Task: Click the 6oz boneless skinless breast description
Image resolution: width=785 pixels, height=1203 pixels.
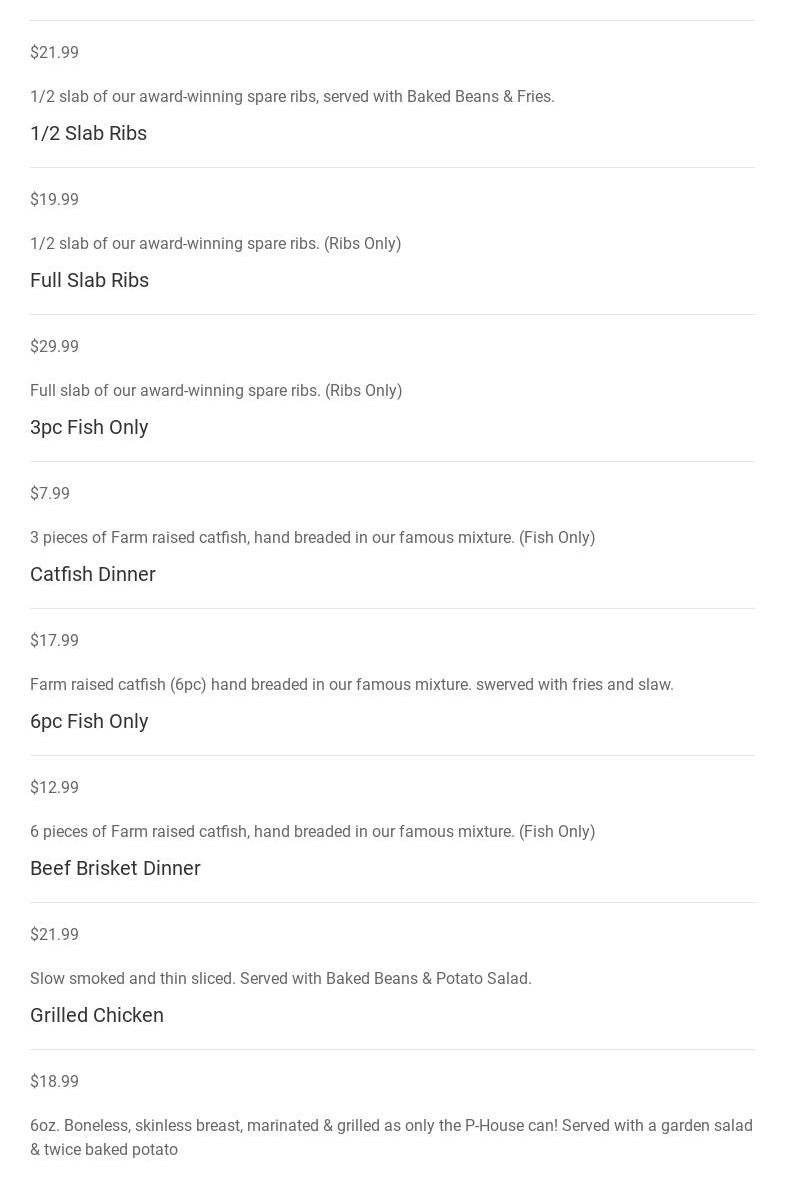Action: pos(391,1137)
